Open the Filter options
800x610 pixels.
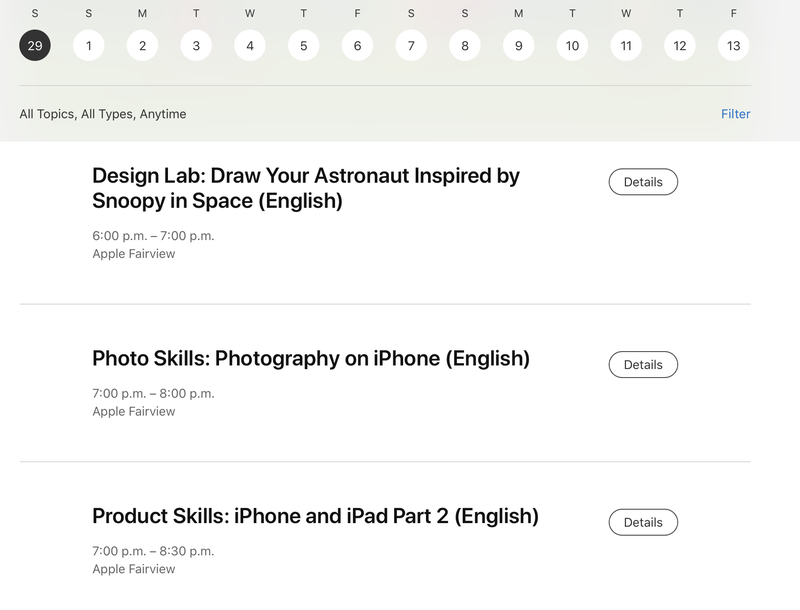coord(735,114)
